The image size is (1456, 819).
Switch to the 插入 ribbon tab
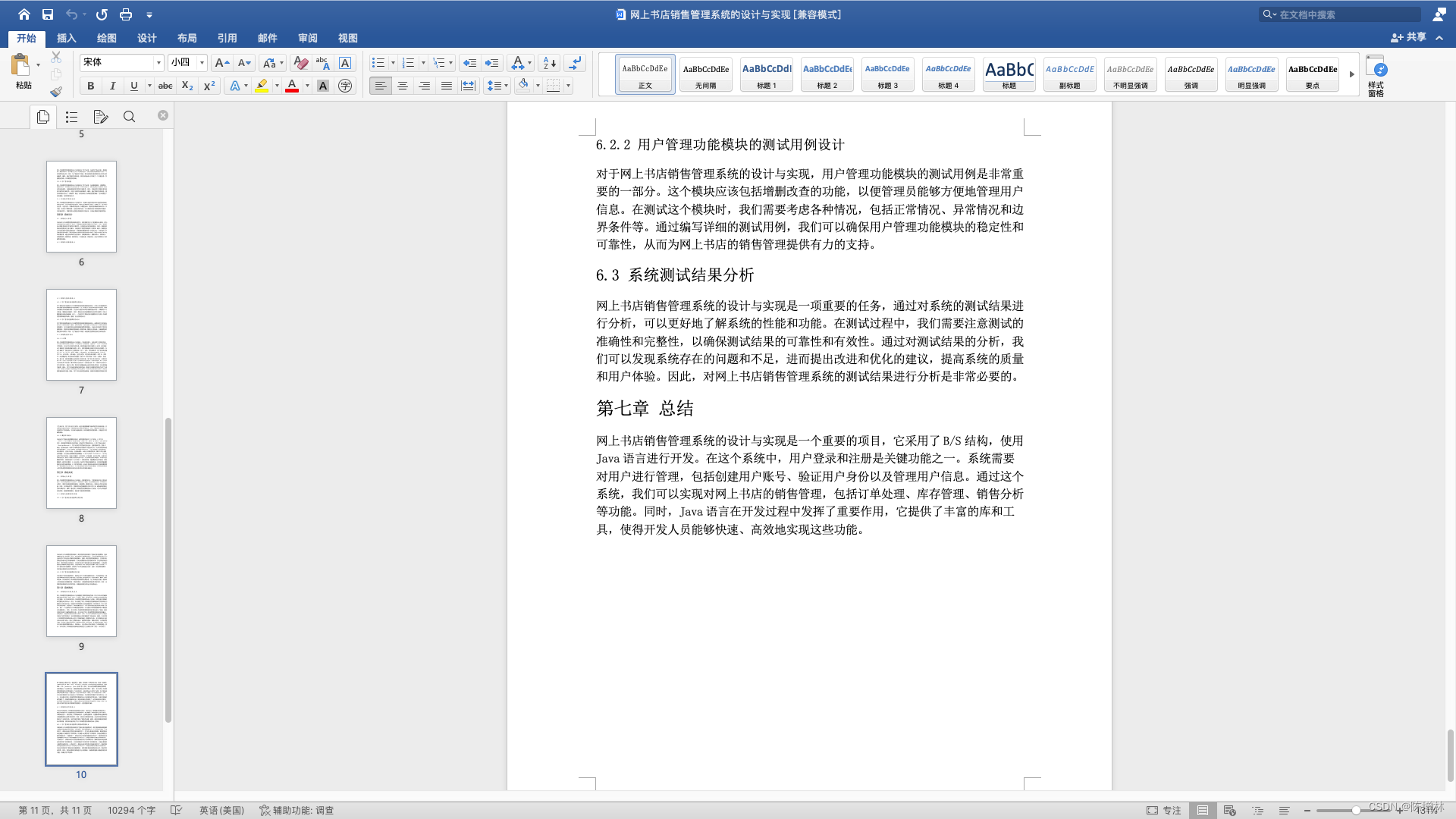(67, 37)
